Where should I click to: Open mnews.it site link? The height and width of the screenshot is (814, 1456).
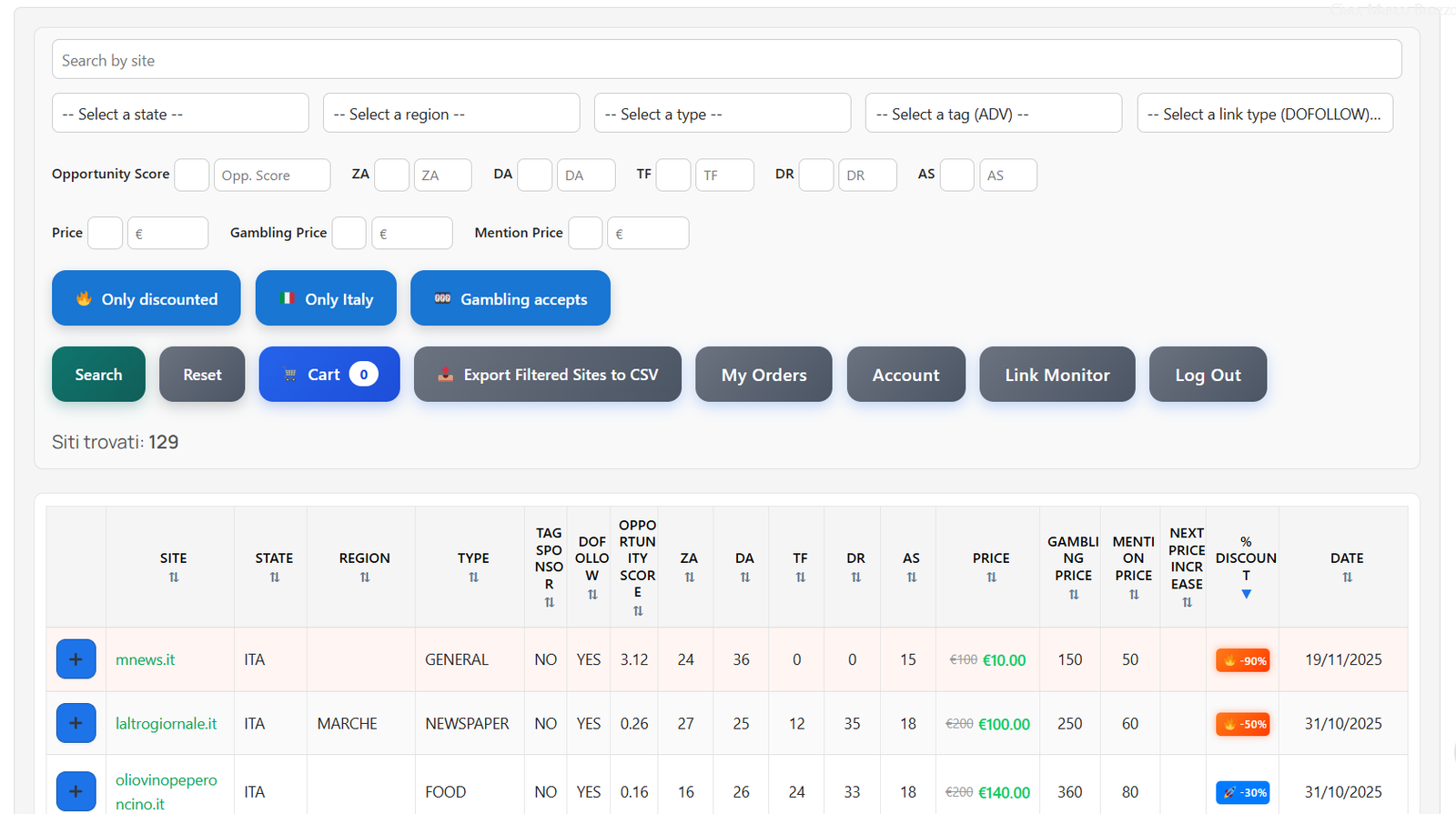coord(146,659)
